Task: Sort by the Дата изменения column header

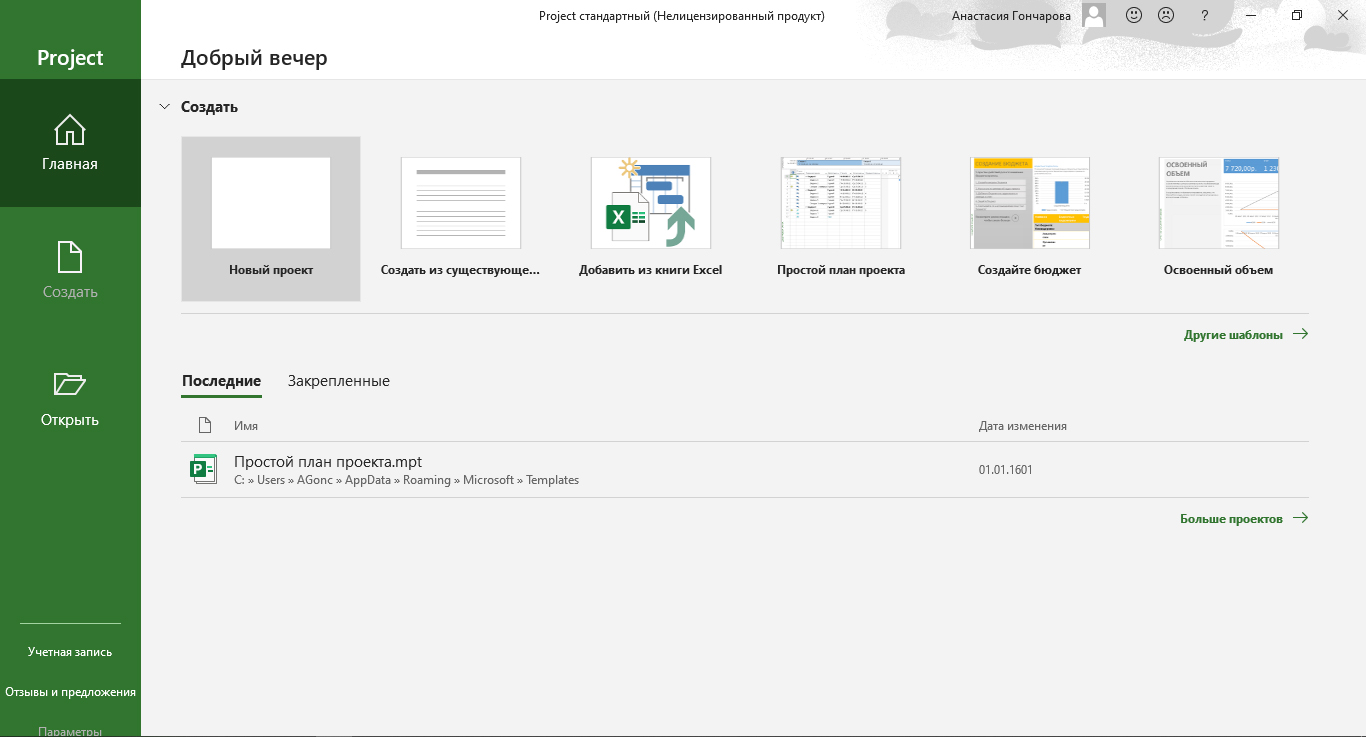Action: [x=1023, y=426]
